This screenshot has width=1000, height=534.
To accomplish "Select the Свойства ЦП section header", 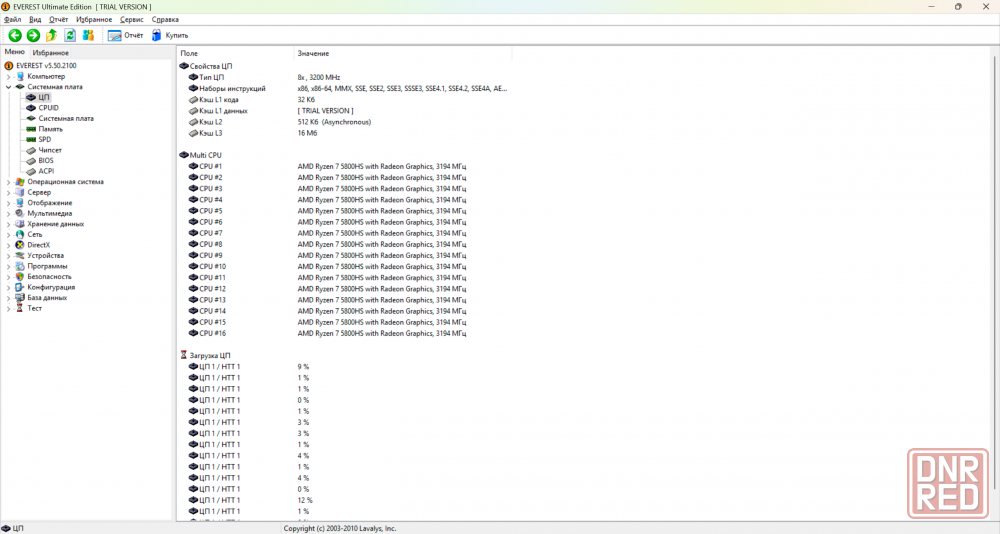I will [211, 66].
